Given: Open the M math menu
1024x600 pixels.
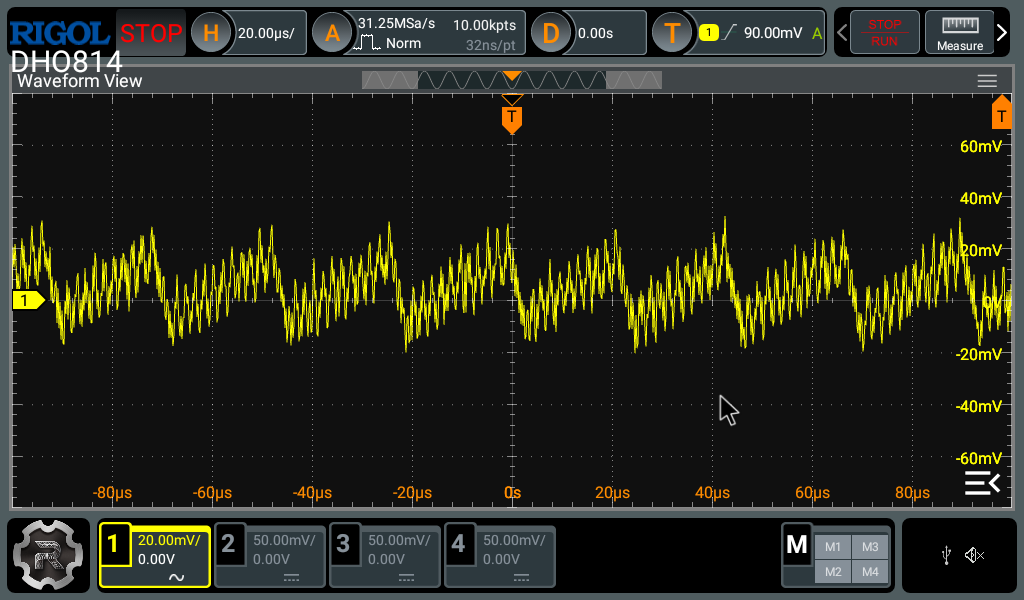Looking at the screenshot, I should tap(797, 545).
